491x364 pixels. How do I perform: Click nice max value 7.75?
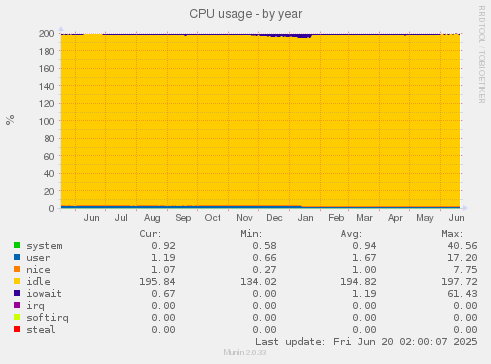coord(465,270)
